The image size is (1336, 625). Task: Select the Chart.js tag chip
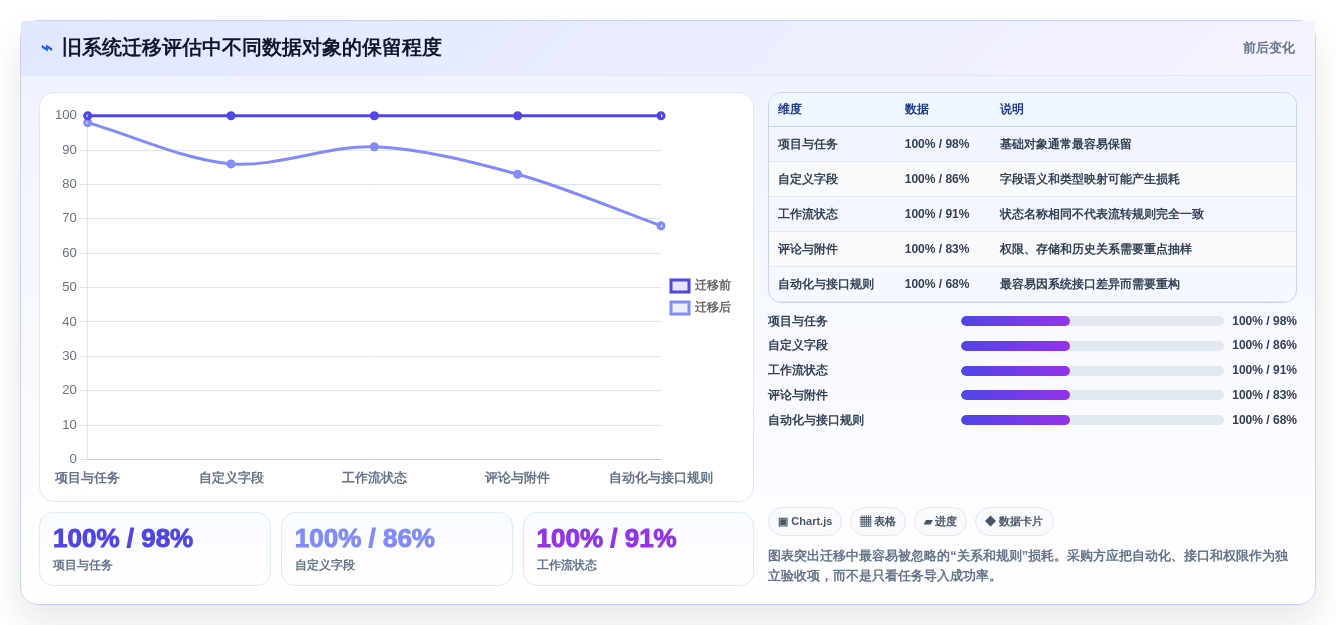(x=805, y=522)
